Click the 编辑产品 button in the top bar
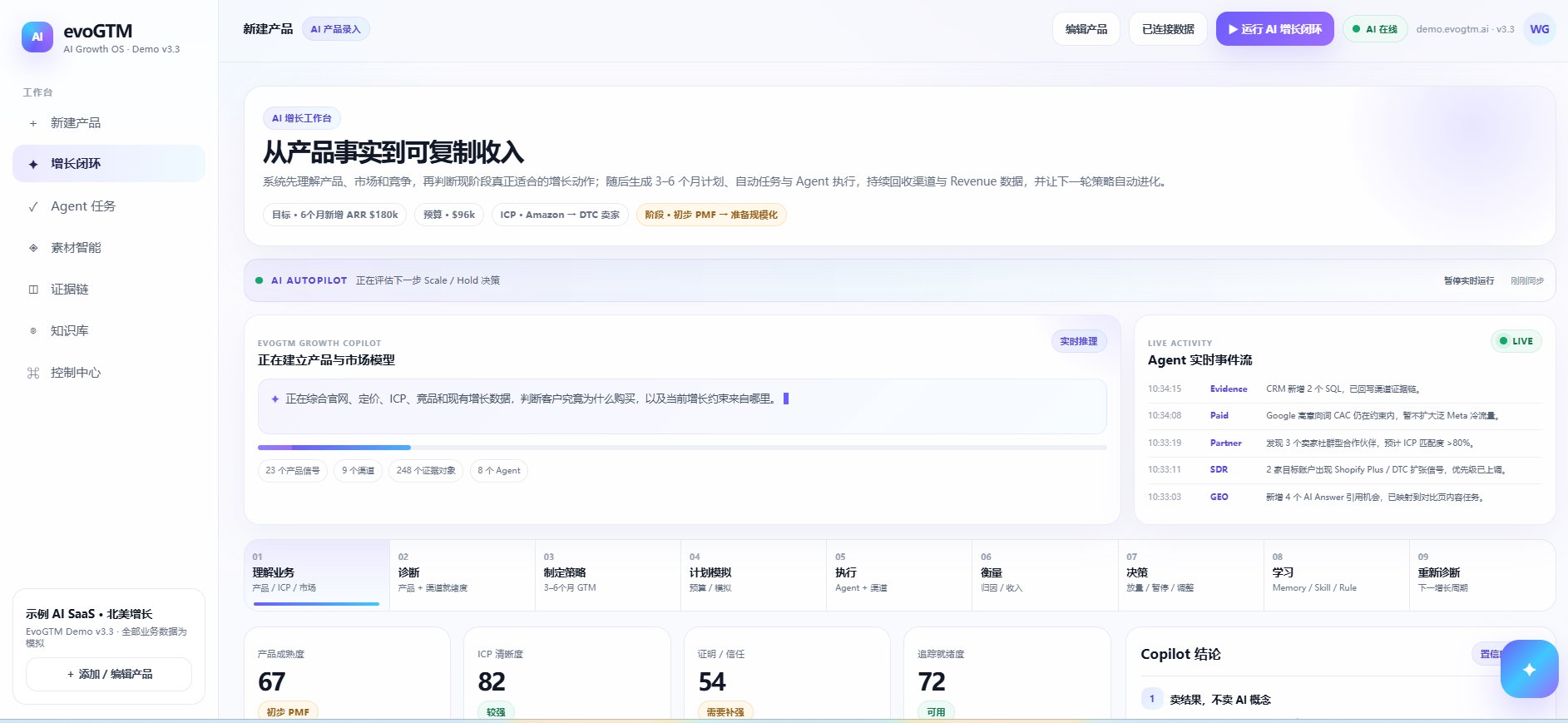Viewport: 1568px width, 723px height. tap(1086, 29)
